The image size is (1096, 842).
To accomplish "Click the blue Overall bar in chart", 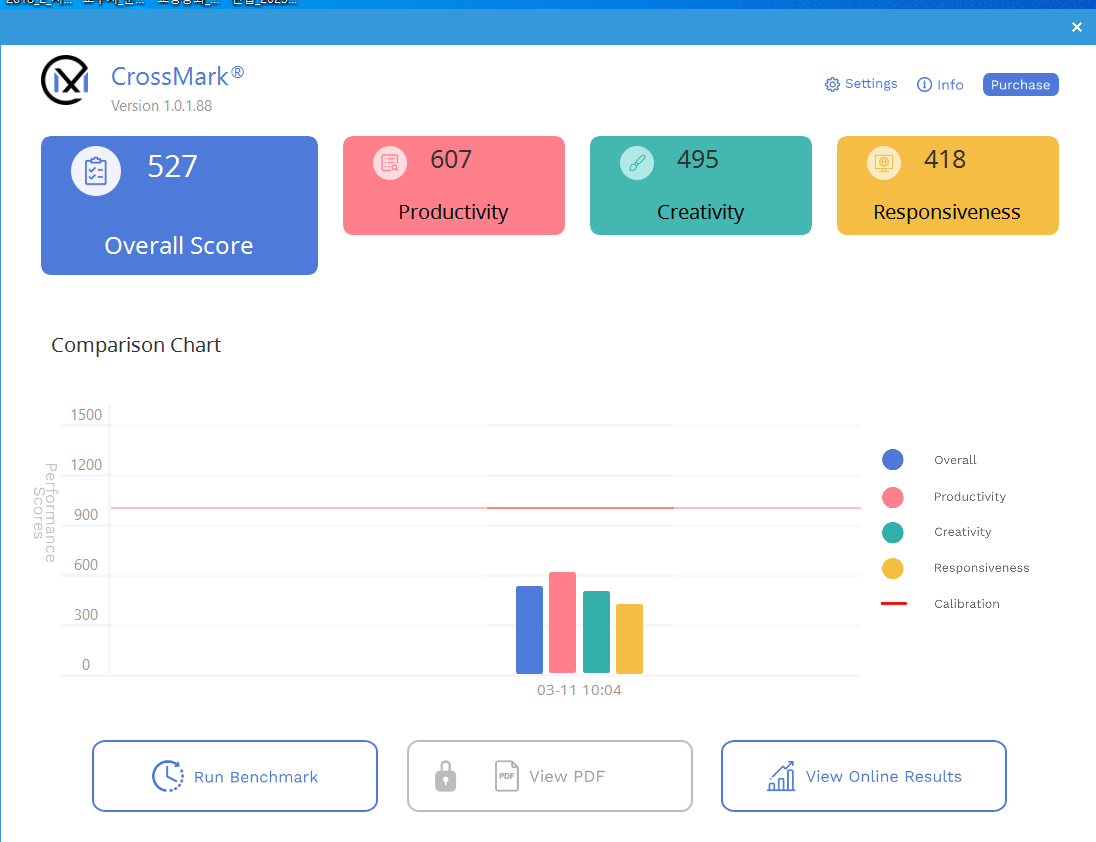I will (529, 630).
